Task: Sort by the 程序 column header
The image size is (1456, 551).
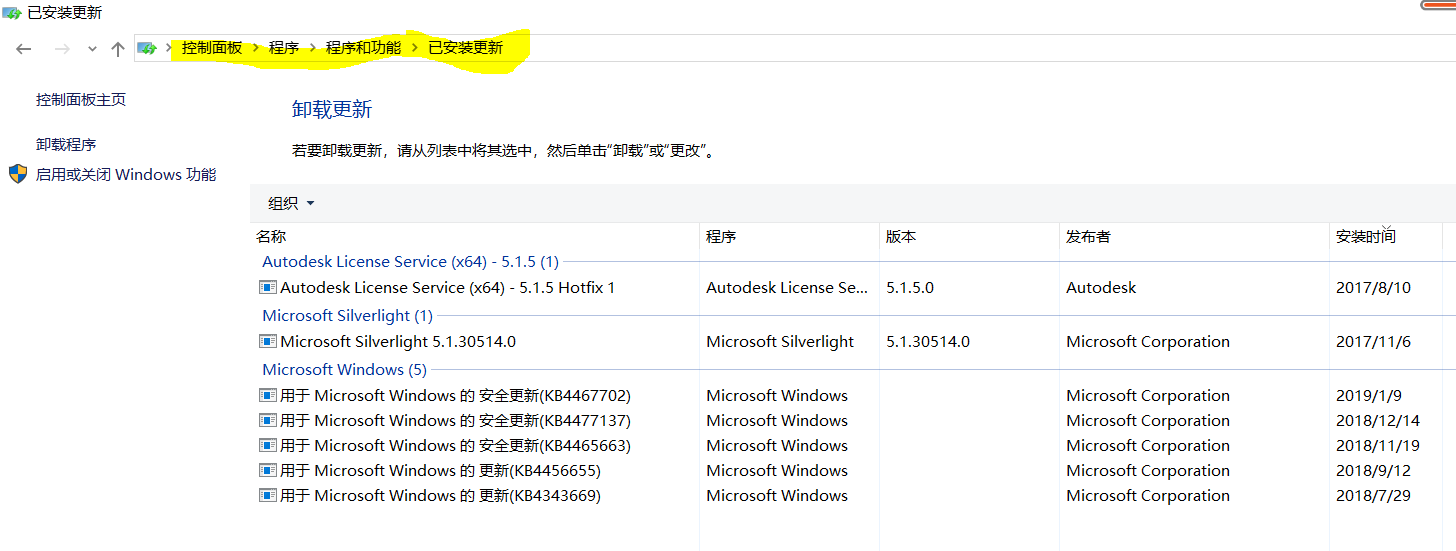Action: click(789, 237)
